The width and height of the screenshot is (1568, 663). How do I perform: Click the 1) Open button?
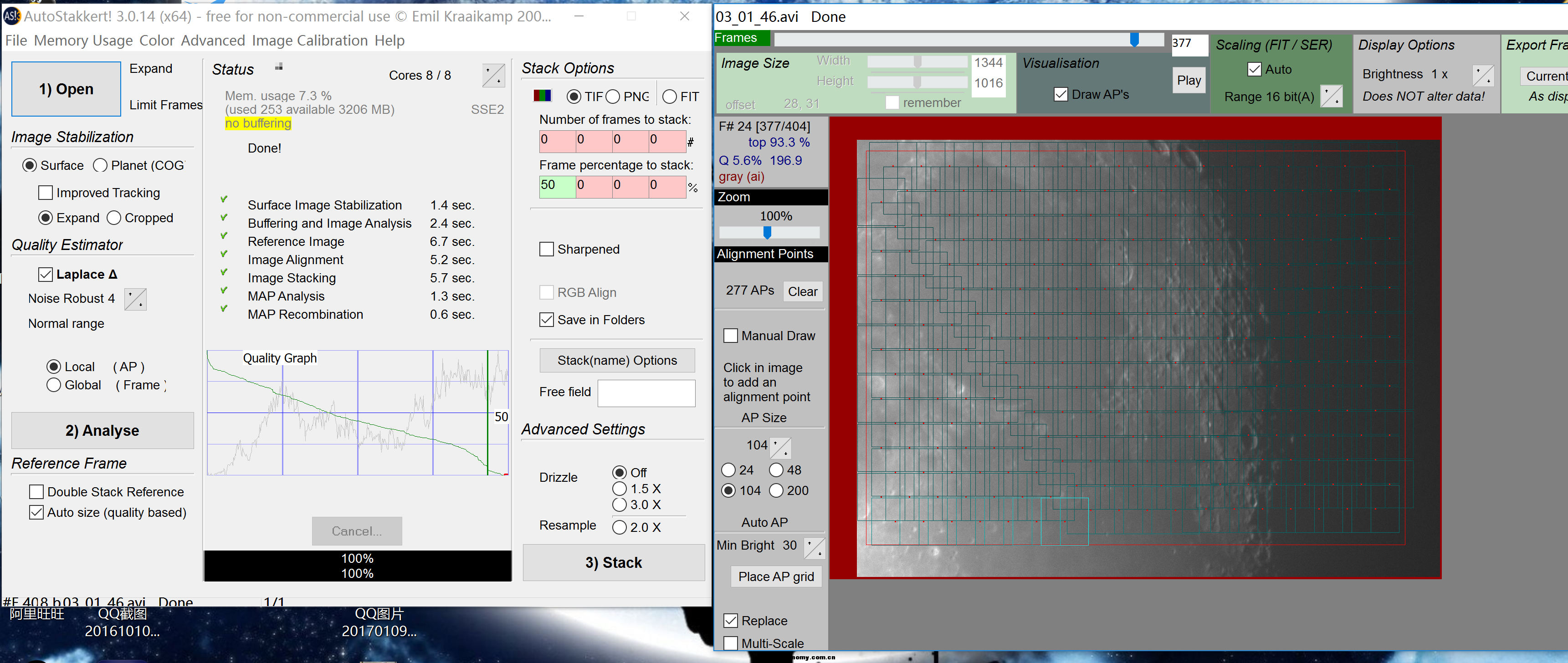[x=67, y=89]
